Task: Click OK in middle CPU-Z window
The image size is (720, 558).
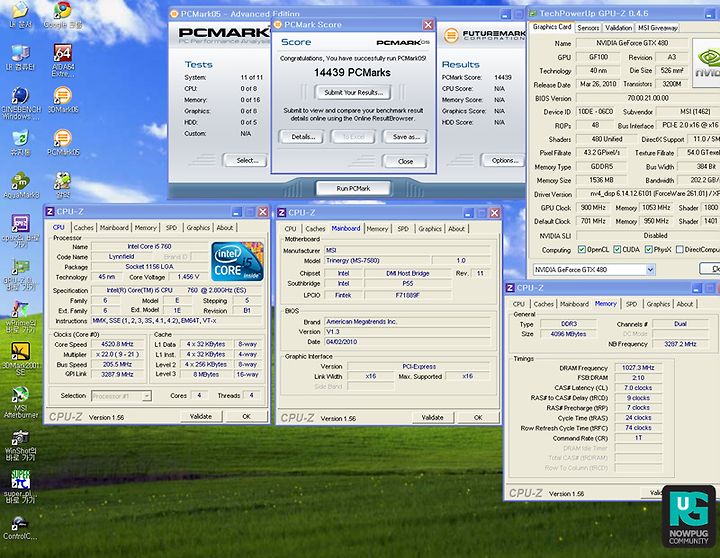Action: [478, 417]
